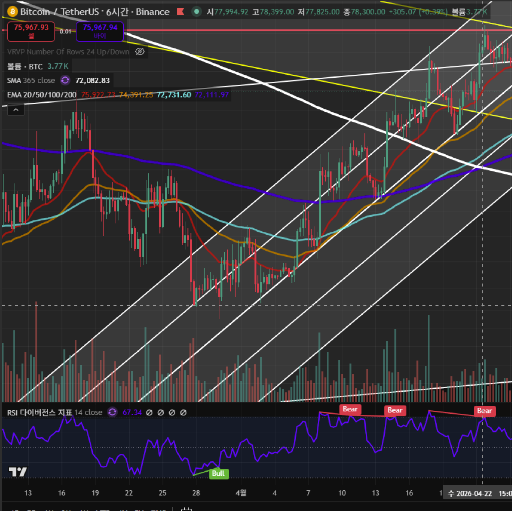Click the 4월 month label on time axis
This screenshot has width=512, height=511.
coord(241,493)
